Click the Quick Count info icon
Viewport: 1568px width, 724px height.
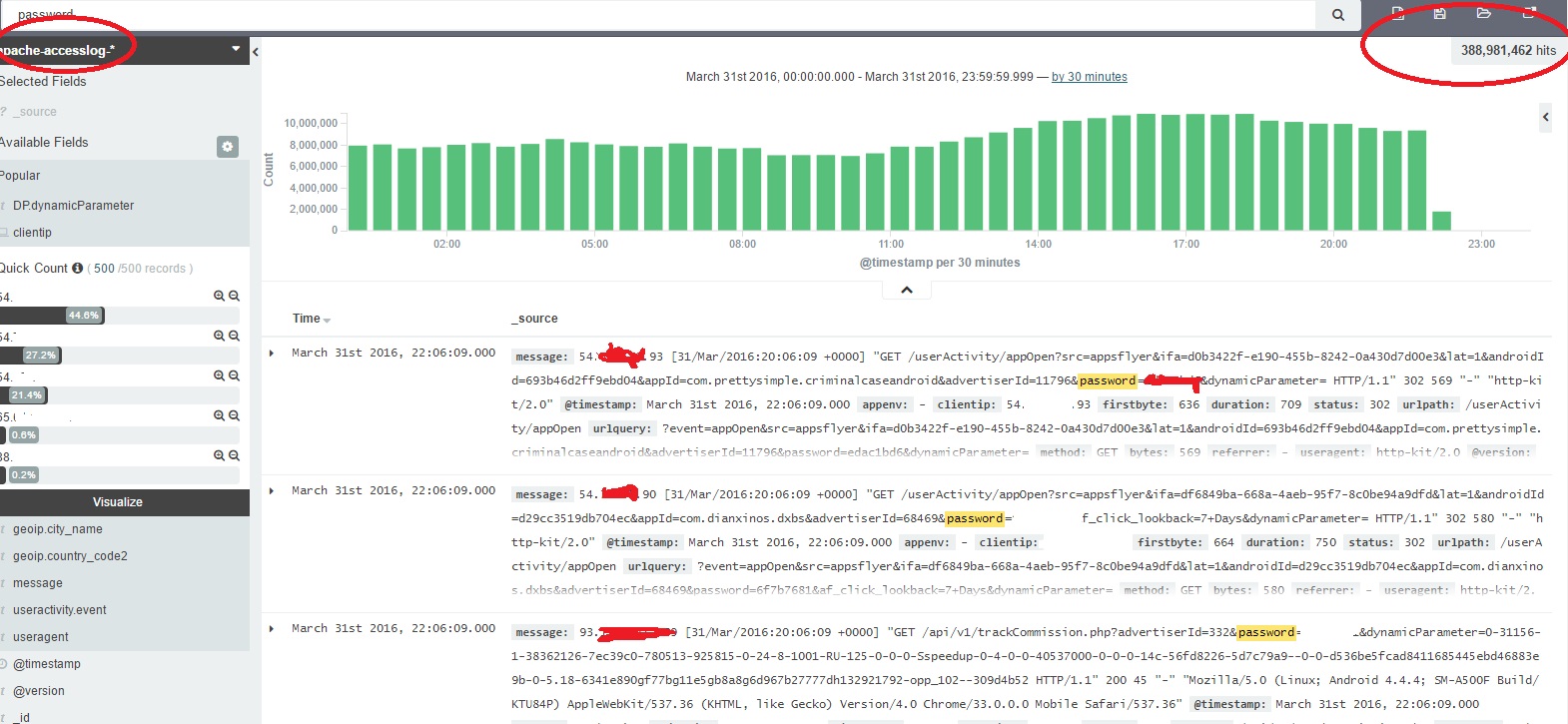click(x=77, y=268)
